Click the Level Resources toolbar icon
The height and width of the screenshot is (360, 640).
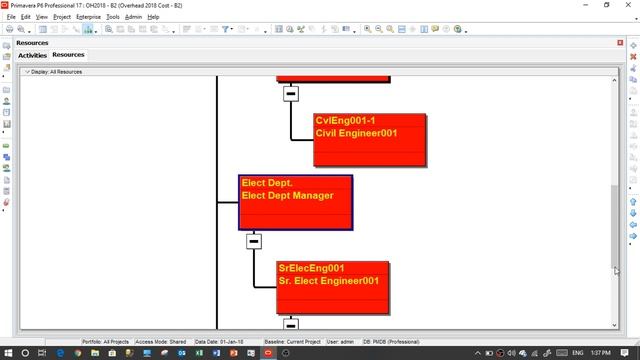point(301,29)
